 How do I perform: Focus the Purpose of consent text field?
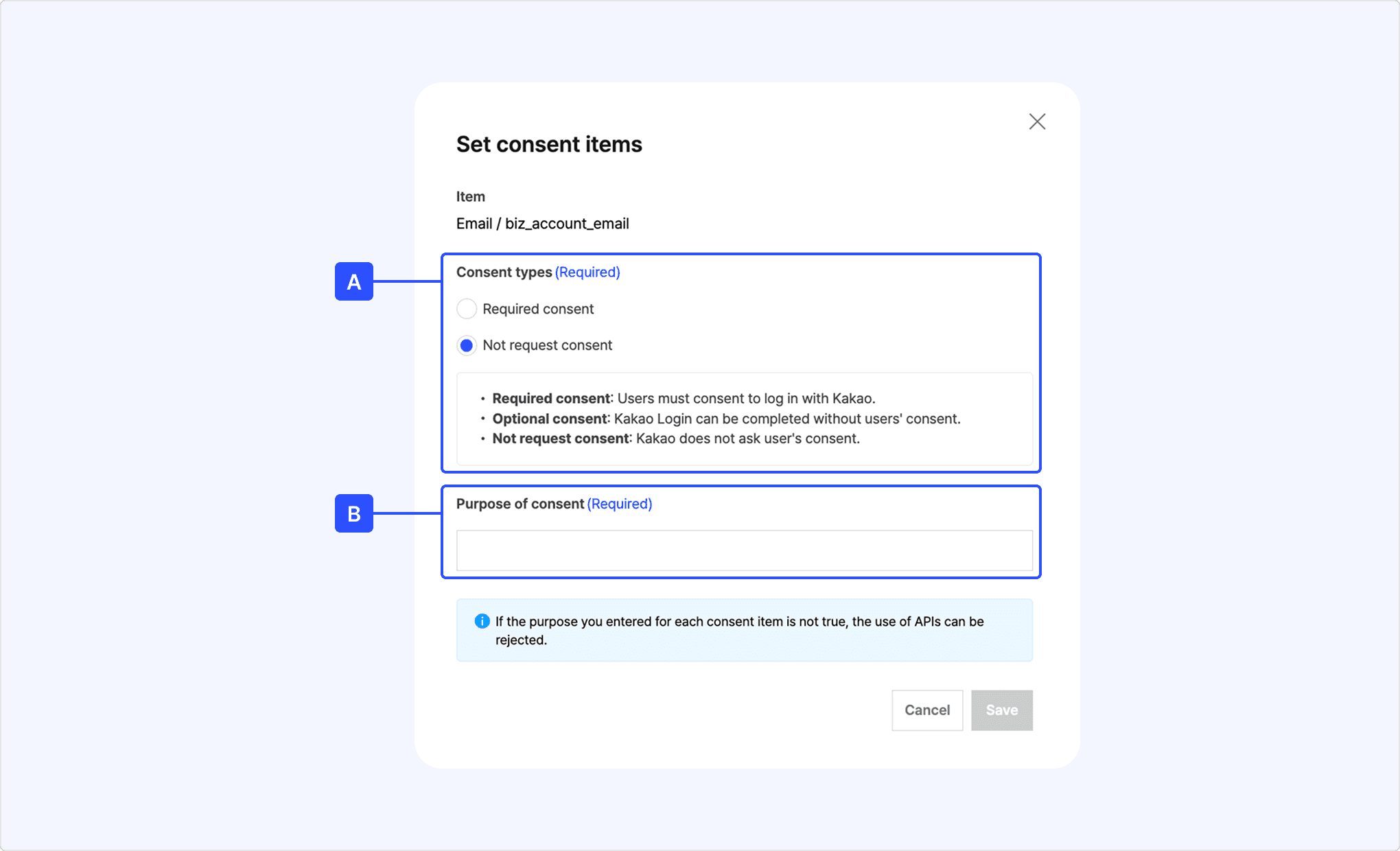pos(744,550)
